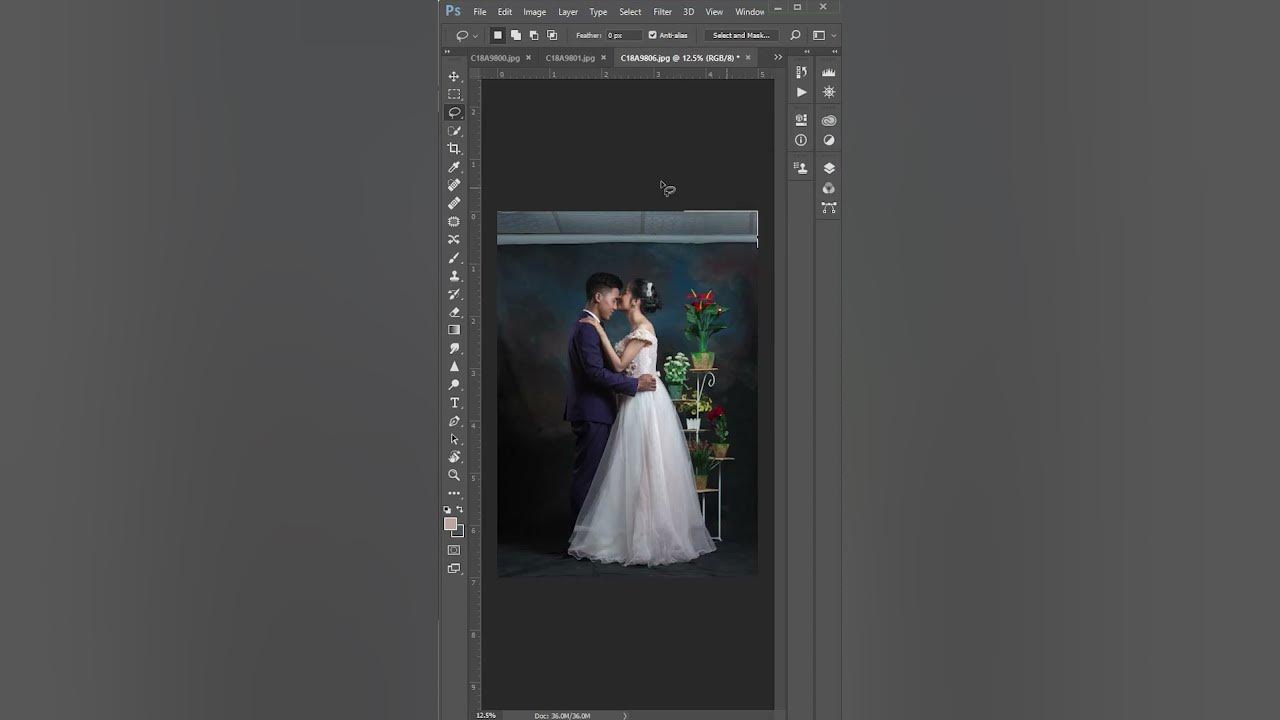Toggle the Anti-alias checkbox
The height and width of the screenshot is (720, 1280).
point(652,35)
